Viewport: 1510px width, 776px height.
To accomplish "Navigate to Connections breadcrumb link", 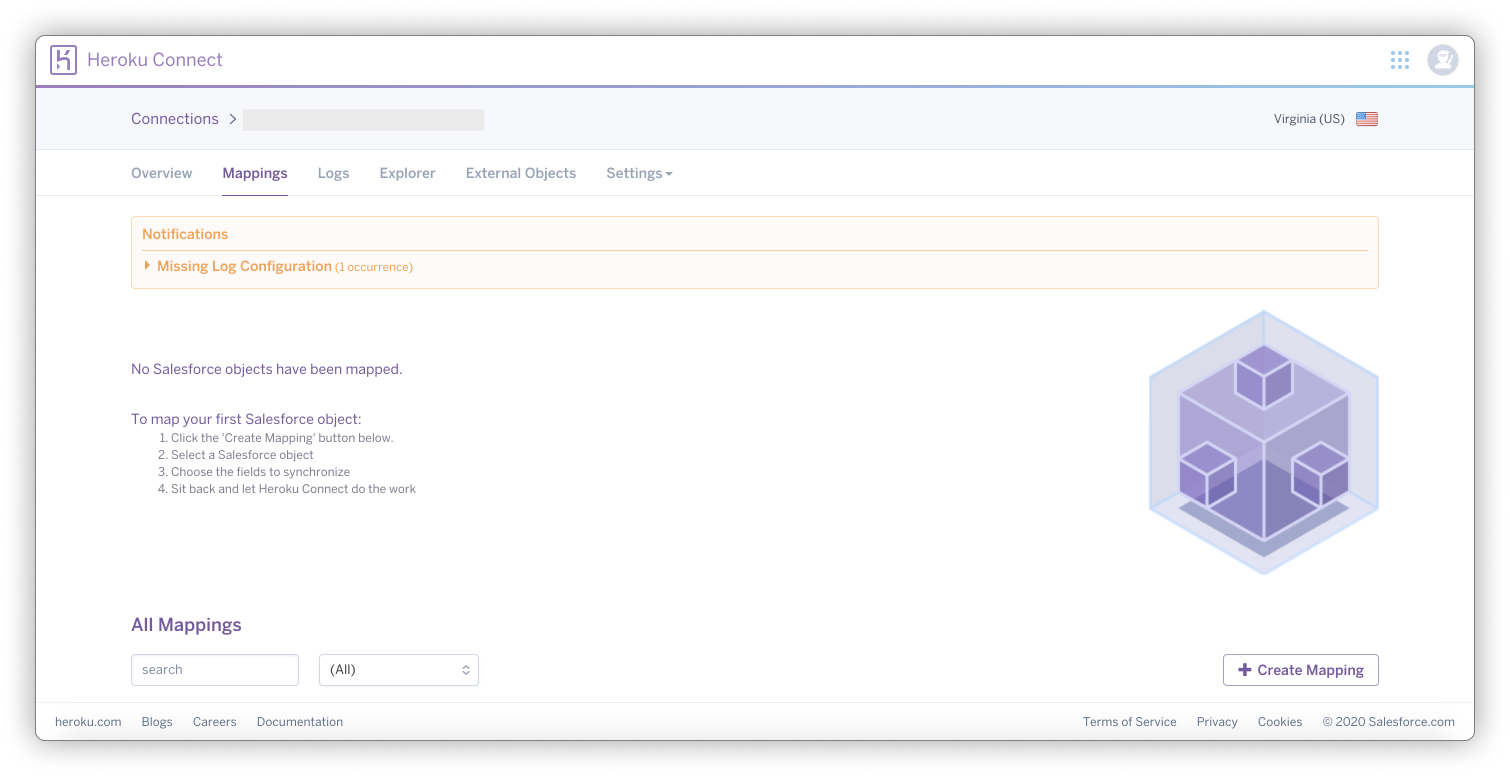I will click(x=175, y=119).
